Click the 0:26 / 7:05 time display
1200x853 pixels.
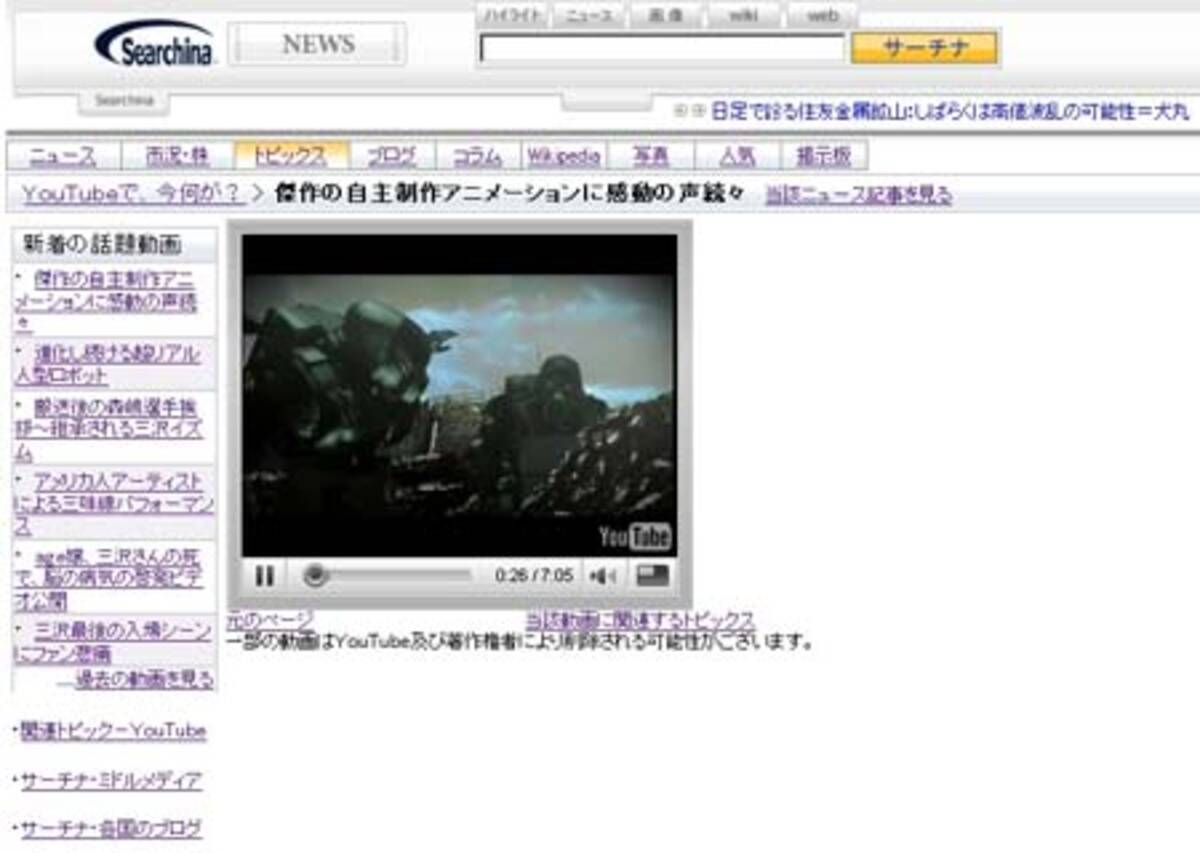534,576
